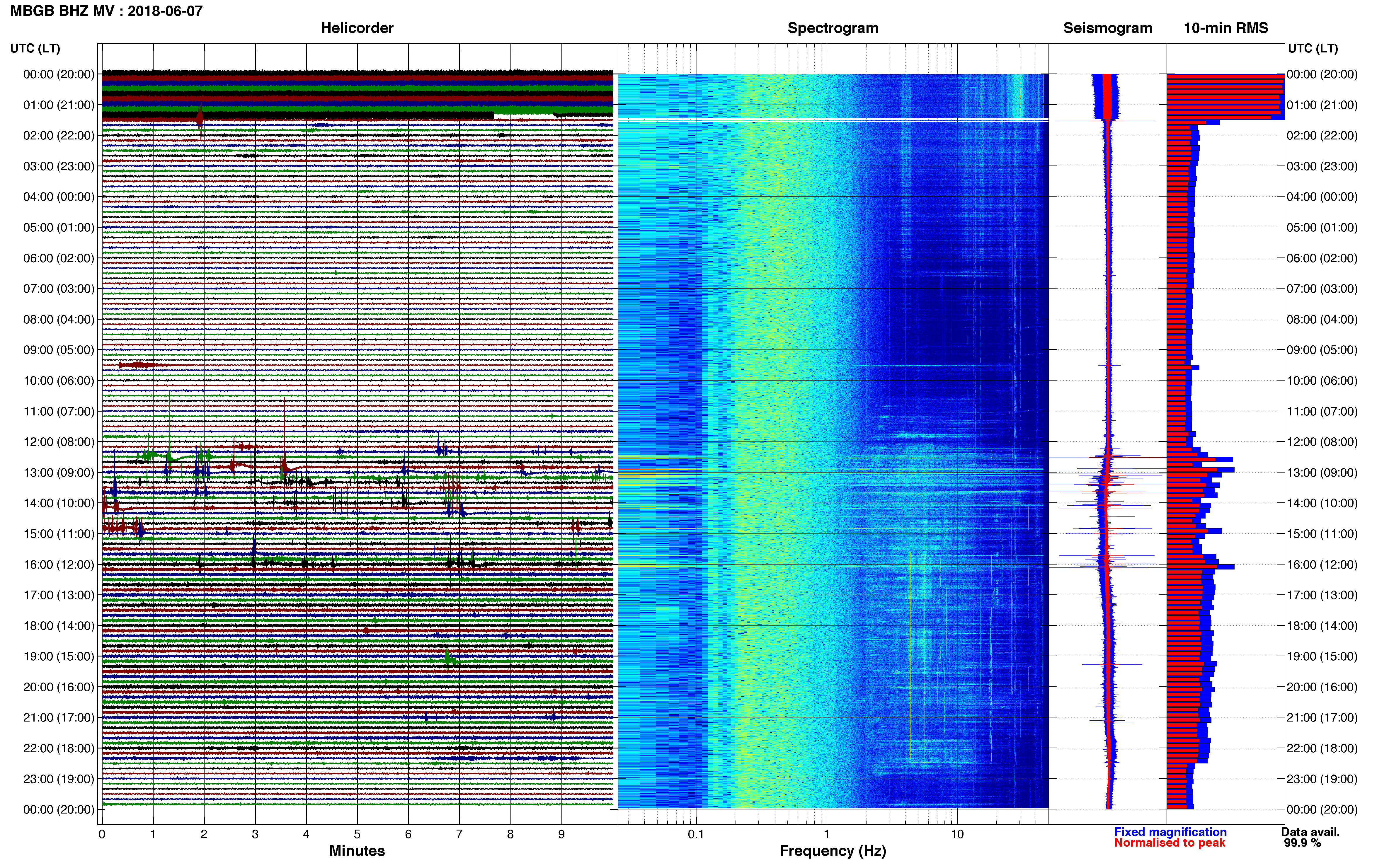The height and width of the screenshot is (868, 1389).
Task: Click the right '10:00 (06:00)' time label
Action: point(1322,381)
